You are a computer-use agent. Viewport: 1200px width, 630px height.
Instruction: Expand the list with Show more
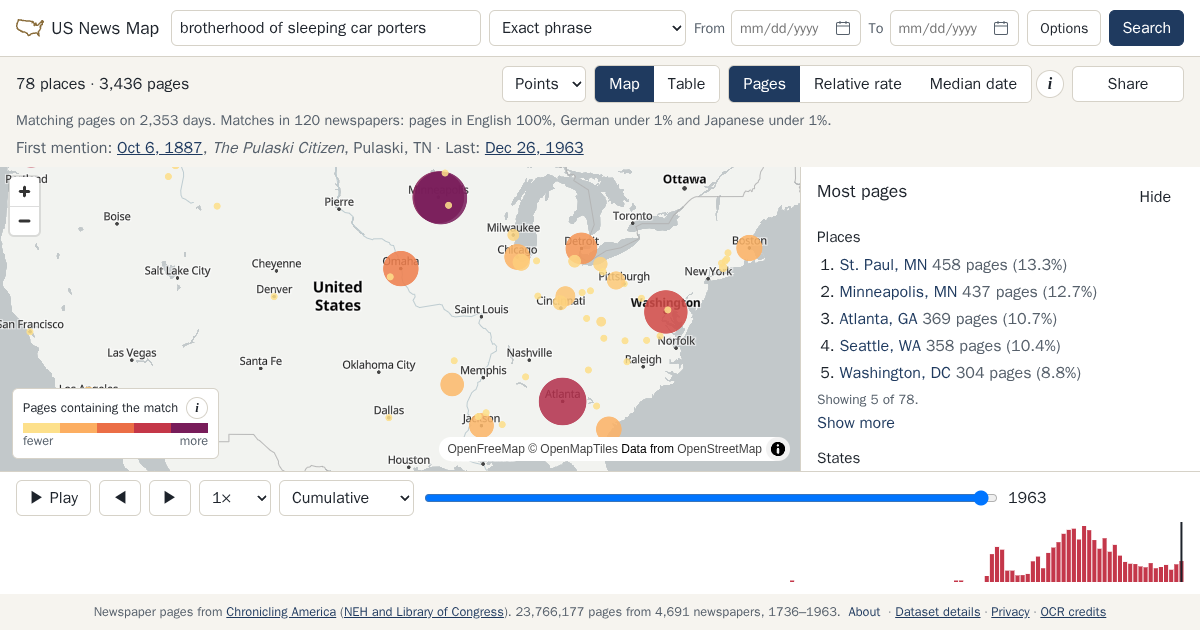pos(856,423)
